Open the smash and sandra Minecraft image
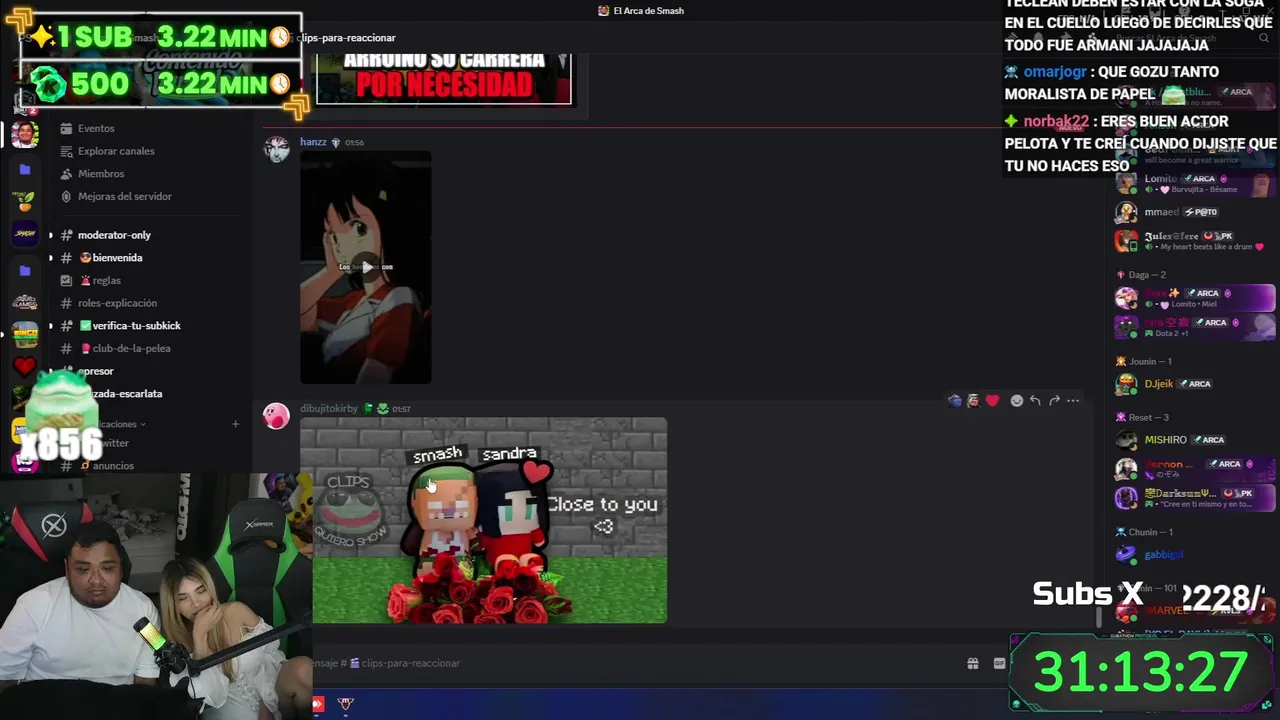 tap(483, 520)
